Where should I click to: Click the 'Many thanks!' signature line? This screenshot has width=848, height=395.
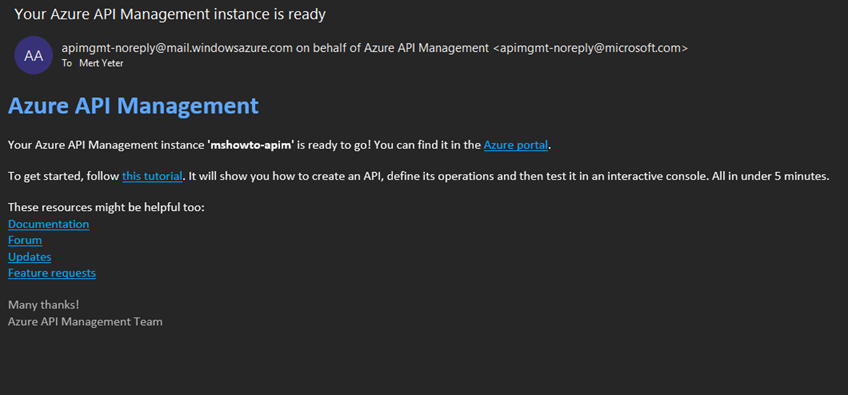[x=44, y=305]
